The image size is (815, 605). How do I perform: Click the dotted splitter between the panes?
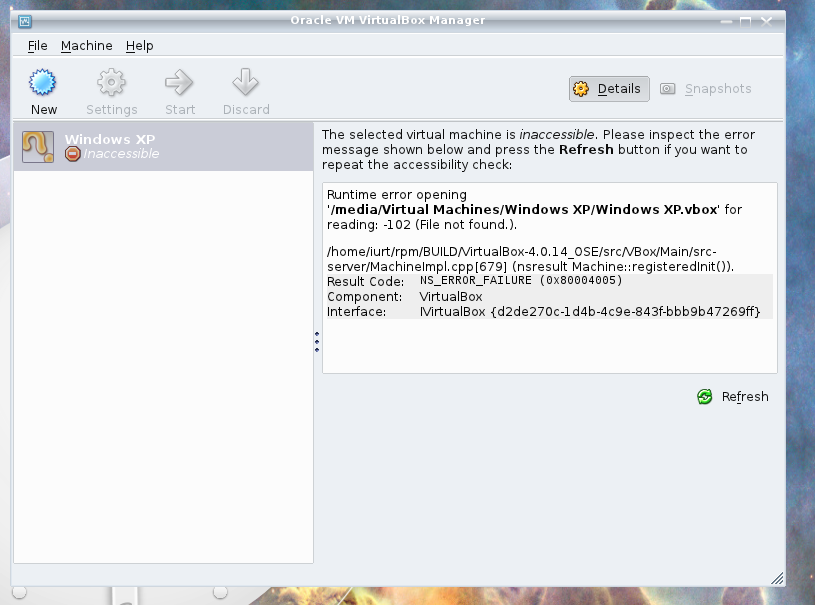[x=317, y=341]
